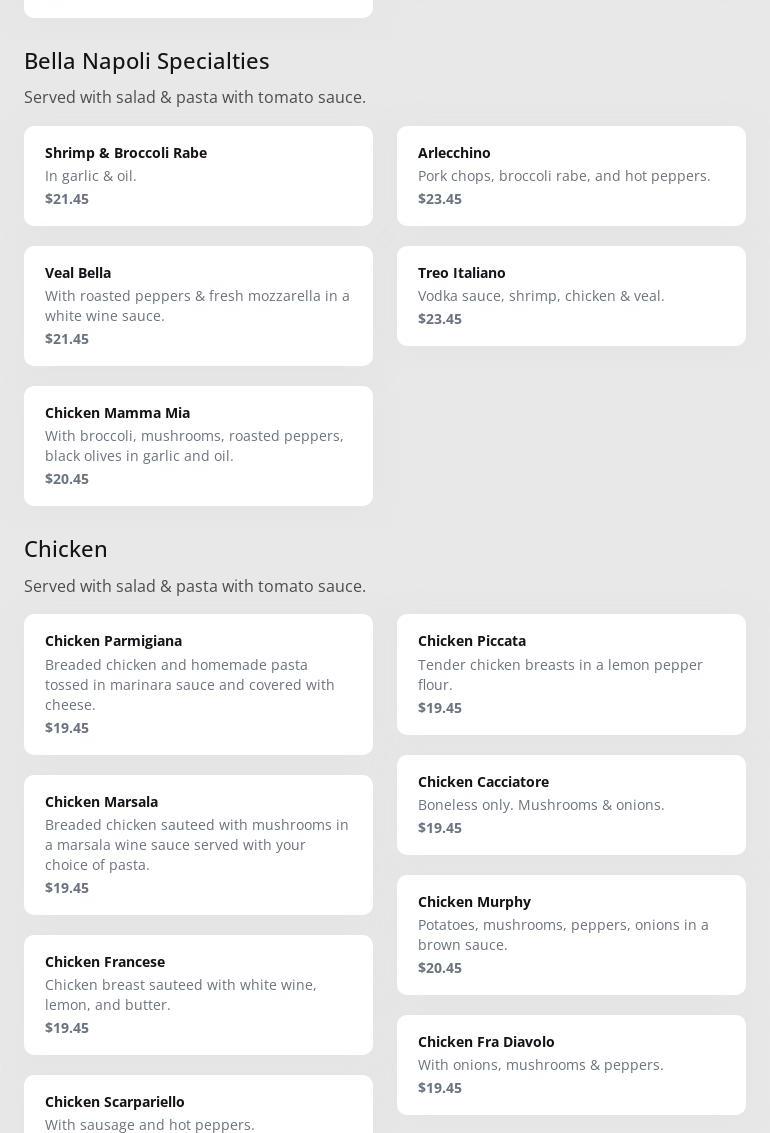Click the Treo Italiano vodka sauce description
The height and width of the screenshot is (1133, 770).
pos(541,296)
